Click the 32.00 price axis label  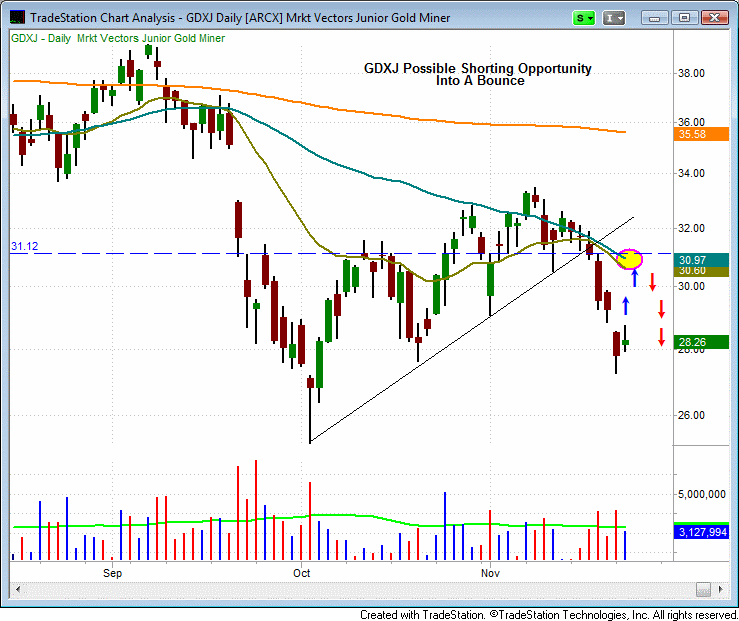pyautogui.click(x=691, y=228)
